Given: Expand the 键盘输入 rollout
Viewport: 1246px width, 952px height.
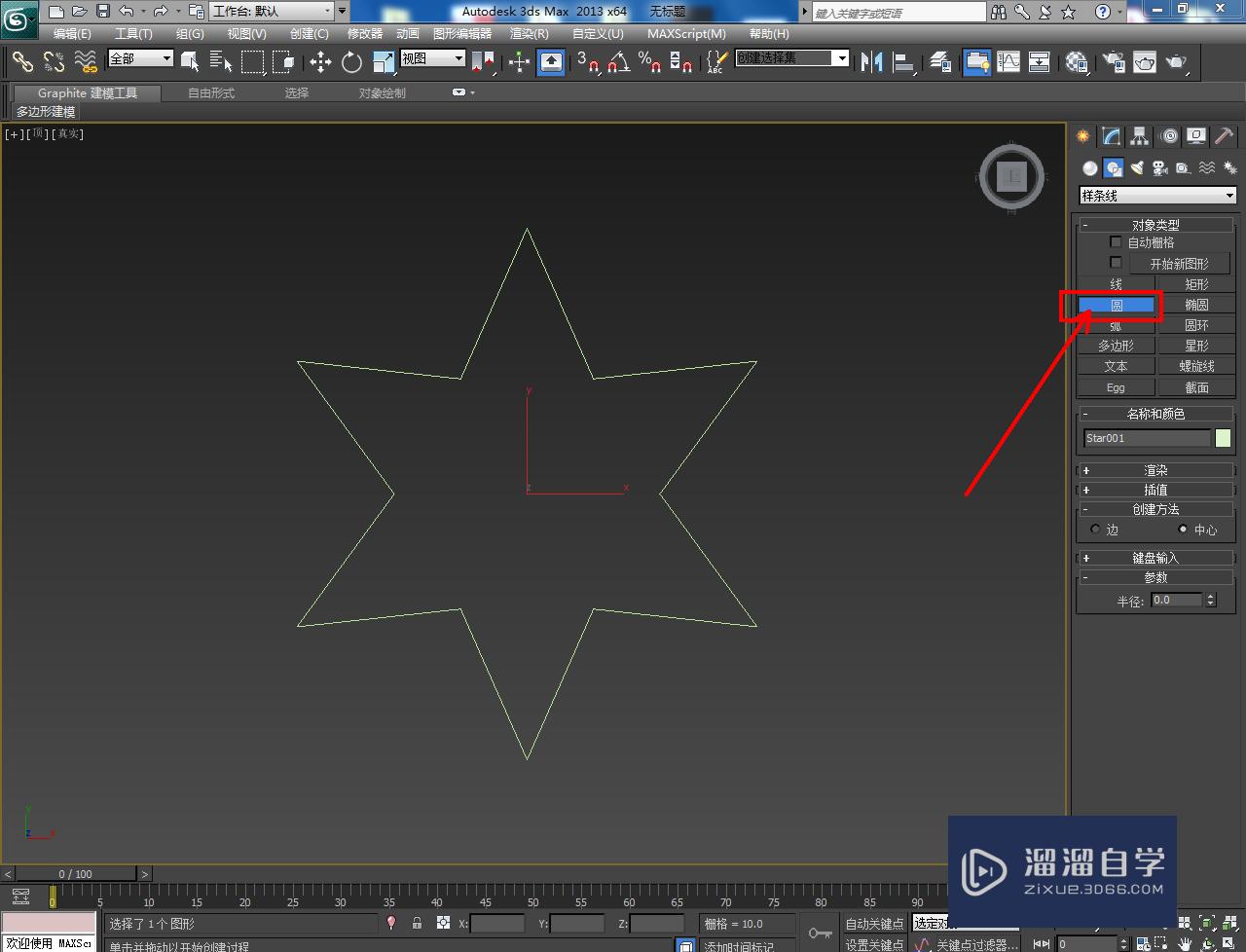Looking at the screenshot, I should (1155, 558).
